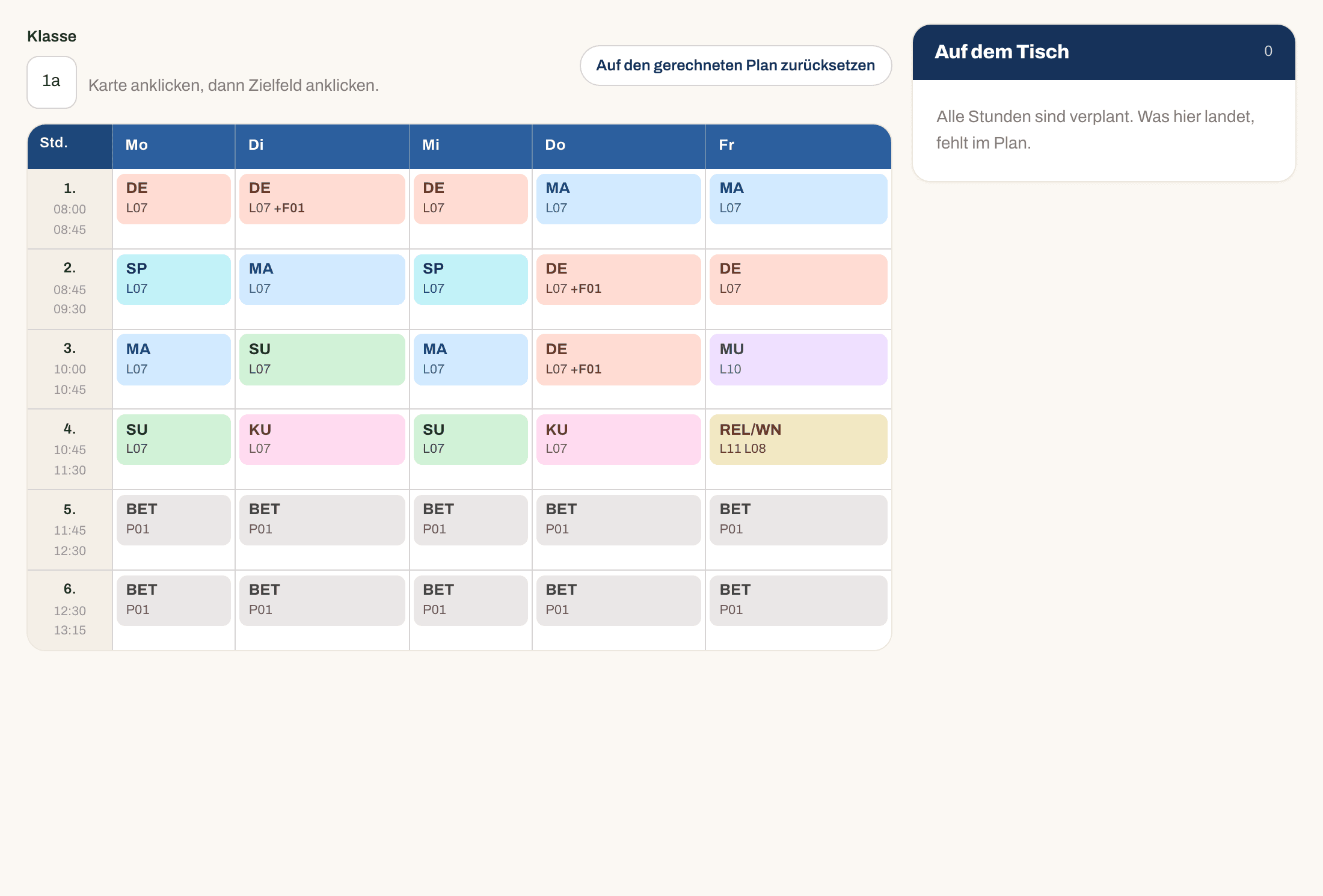Select the MU L10 card on Friday
This screenshot has width=1323, height=896.
tap(799, 360)
